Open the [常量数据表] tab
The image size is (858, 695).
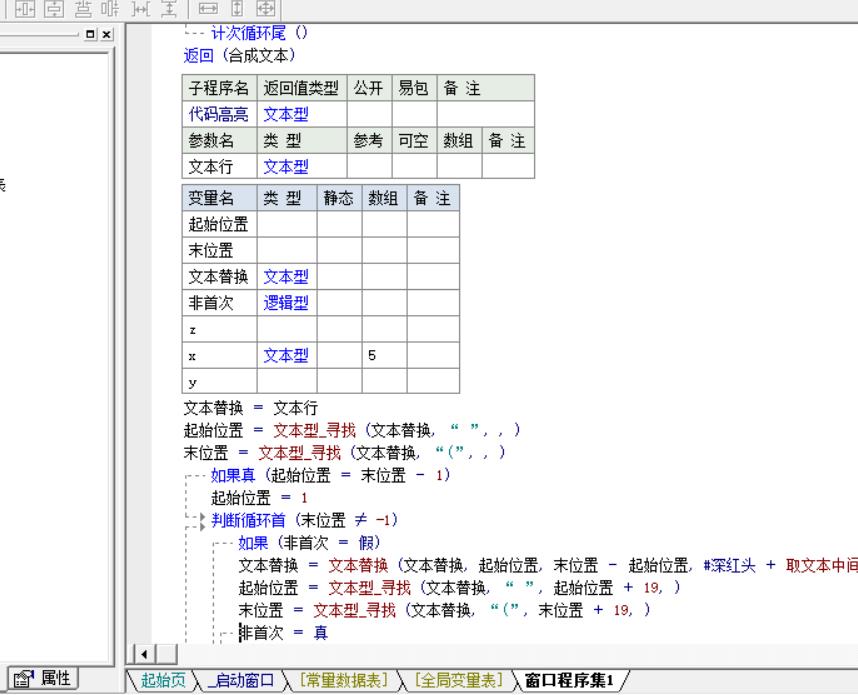point(344,680)
